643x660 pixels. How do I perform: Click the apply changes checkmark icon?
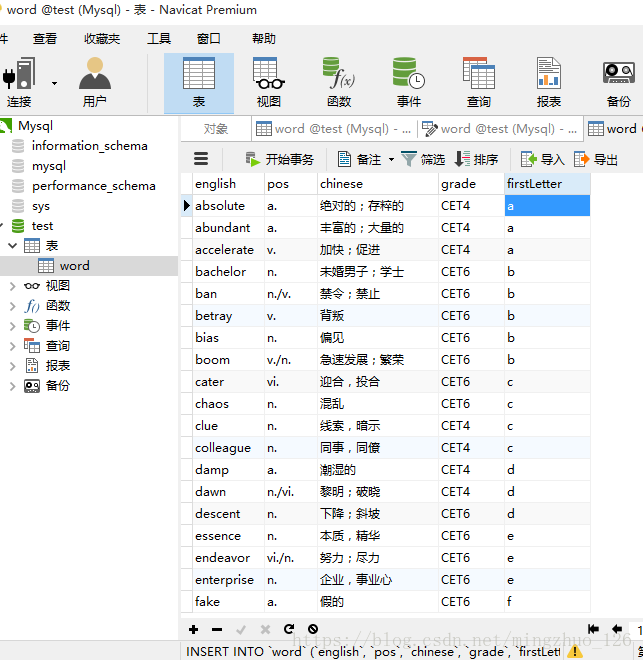click(241, 630)
